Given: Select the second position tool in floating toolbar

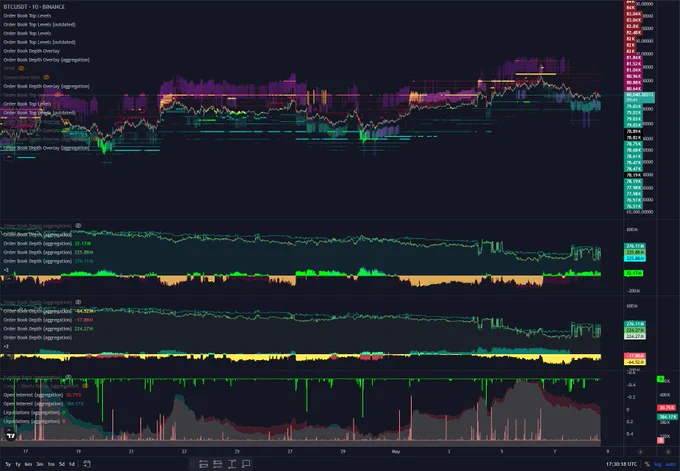Looking at the screenshot, I should [218, 464].
